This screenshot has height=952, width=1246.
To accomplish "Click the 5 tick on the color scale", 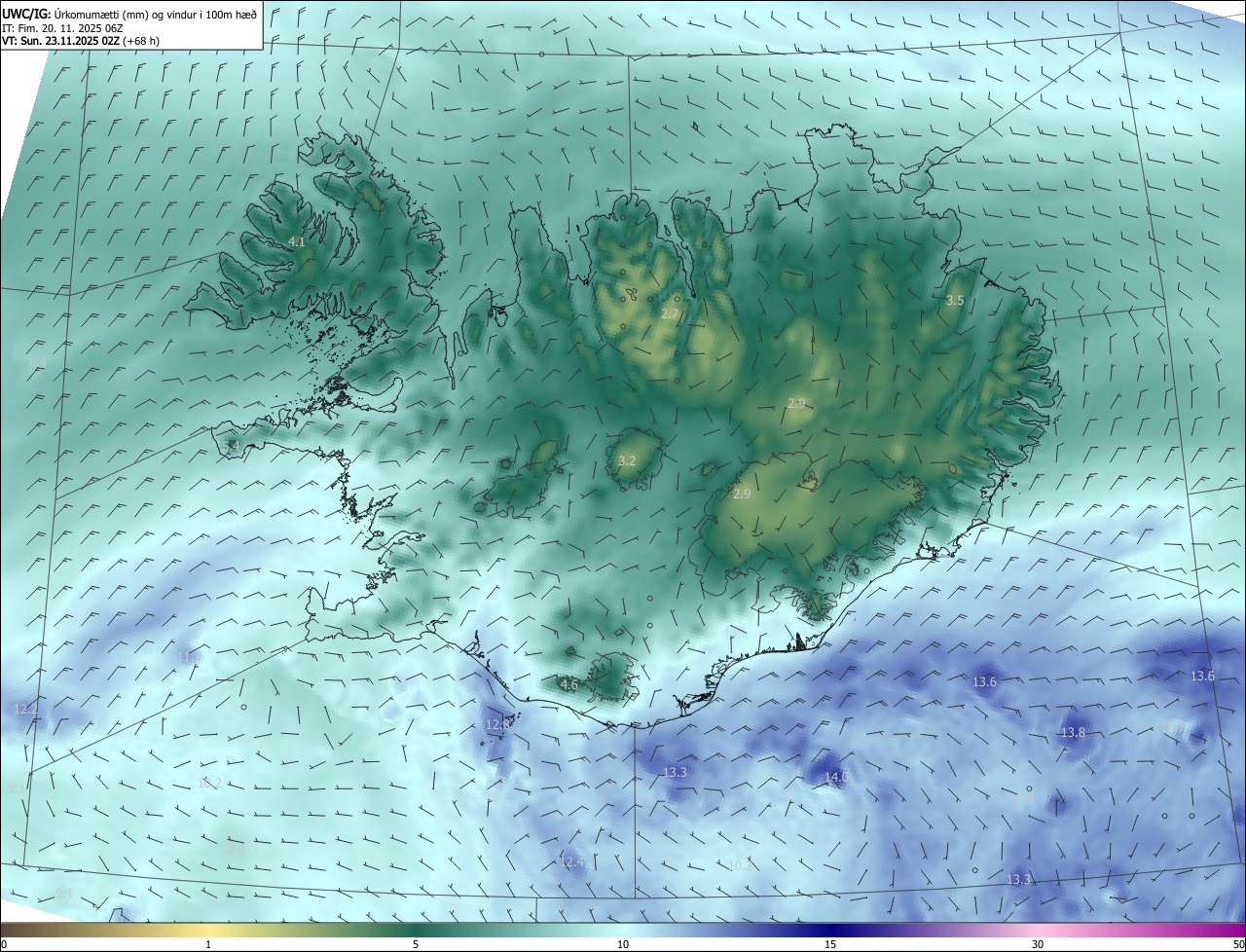I will coord(416,944).
